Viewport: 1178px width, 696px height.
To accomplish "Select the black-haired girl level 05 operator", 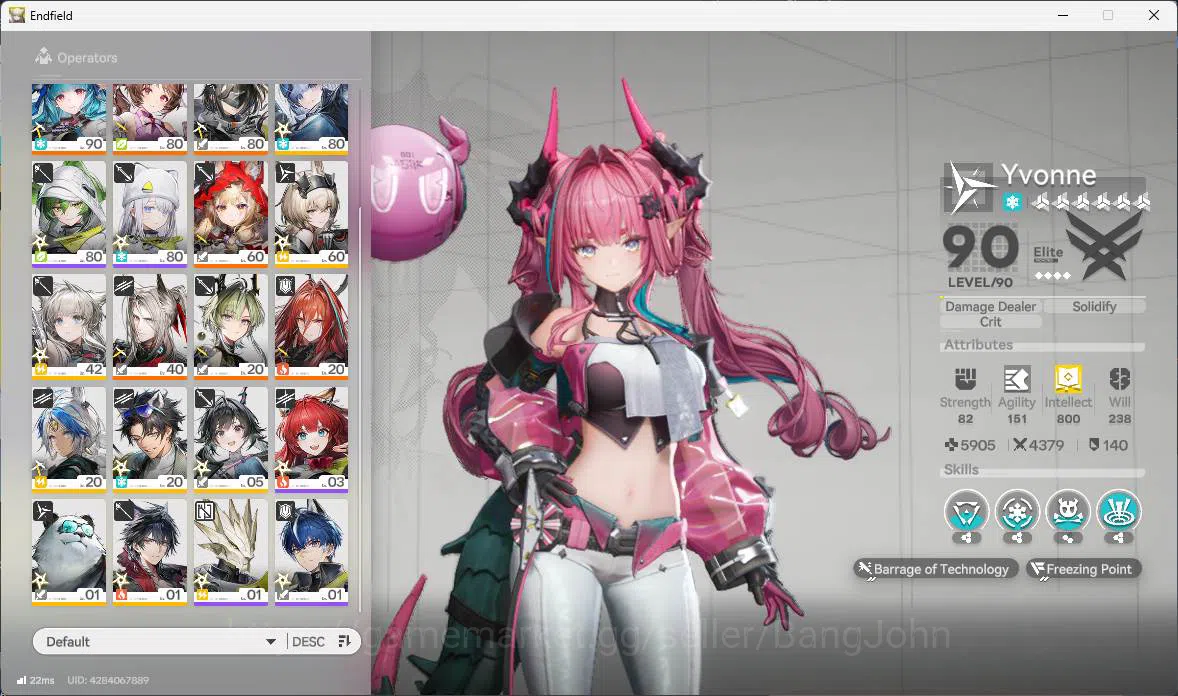I will (x=231, y=439).
